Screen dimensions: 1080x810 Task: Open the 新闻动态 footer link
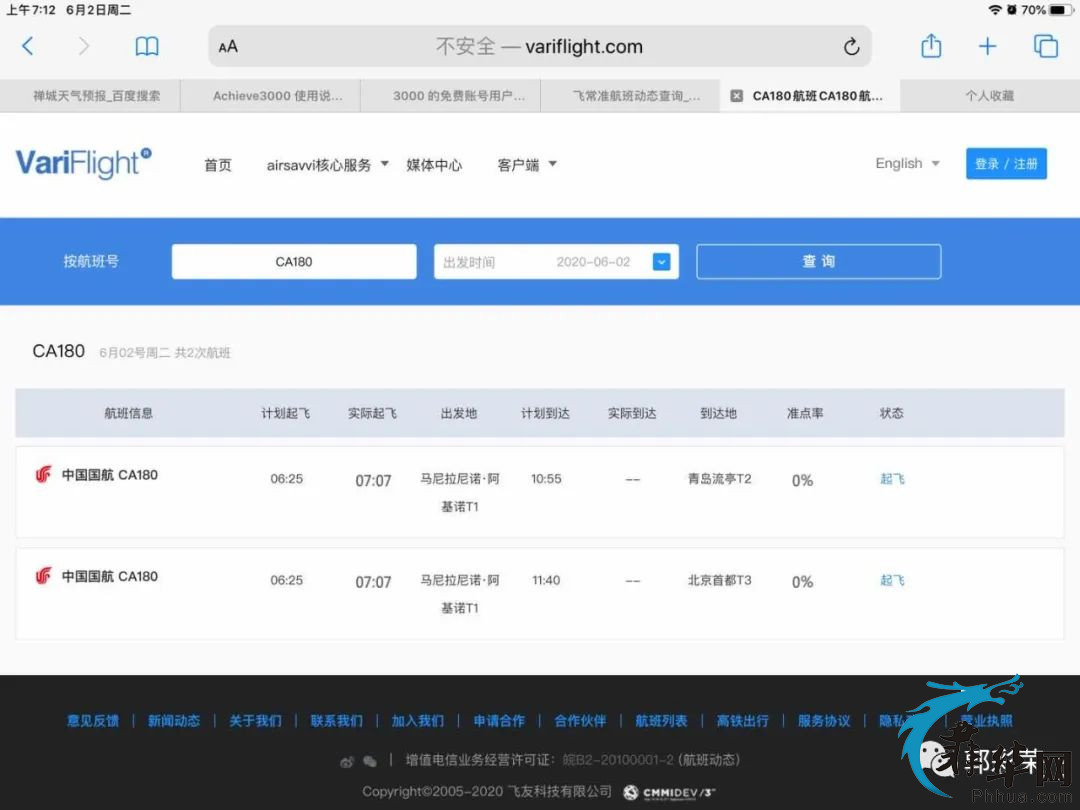pos(174,721)
